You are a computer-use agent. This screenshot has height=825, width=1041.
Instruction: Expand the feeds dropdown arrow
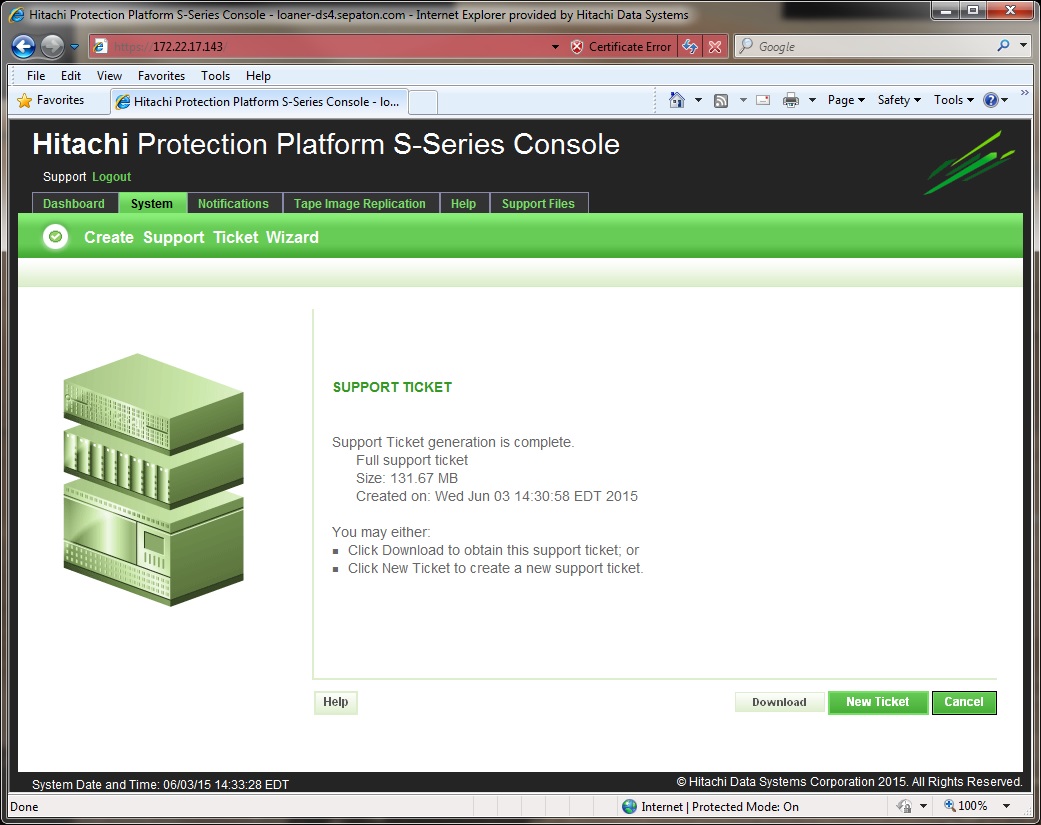pos(743,100)
